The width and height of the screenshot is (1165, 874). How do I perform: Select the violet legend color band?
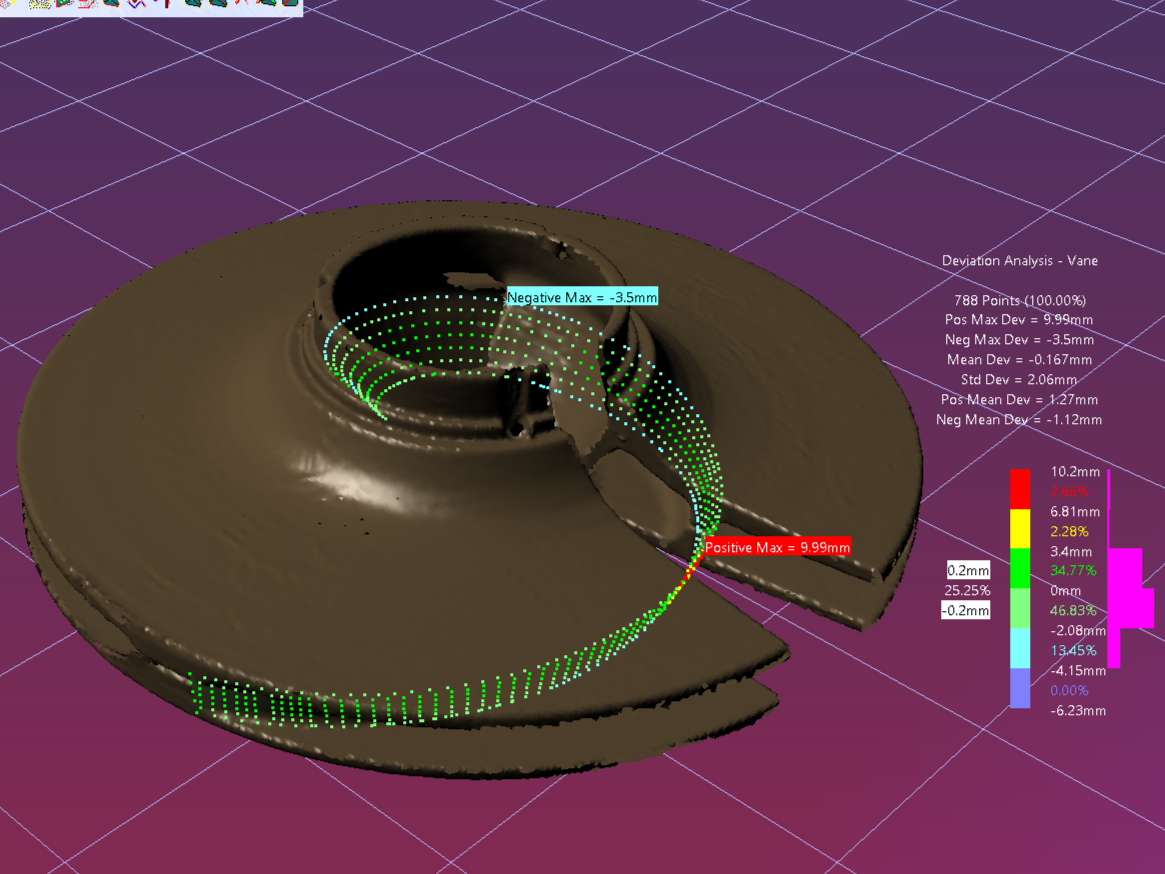[1020, 689]
